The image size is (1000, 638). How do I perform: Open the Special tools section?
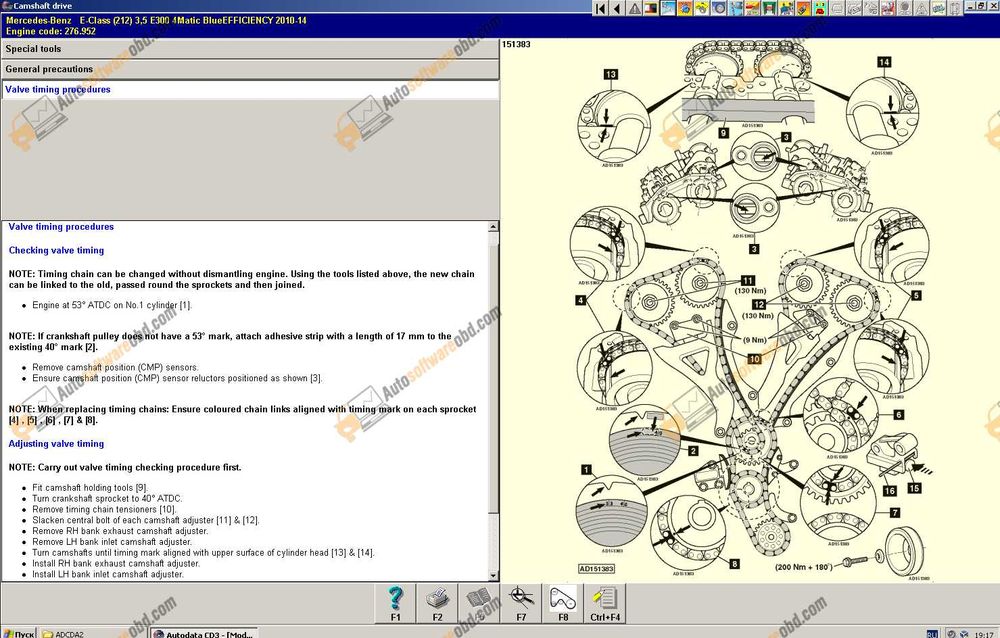250,49
